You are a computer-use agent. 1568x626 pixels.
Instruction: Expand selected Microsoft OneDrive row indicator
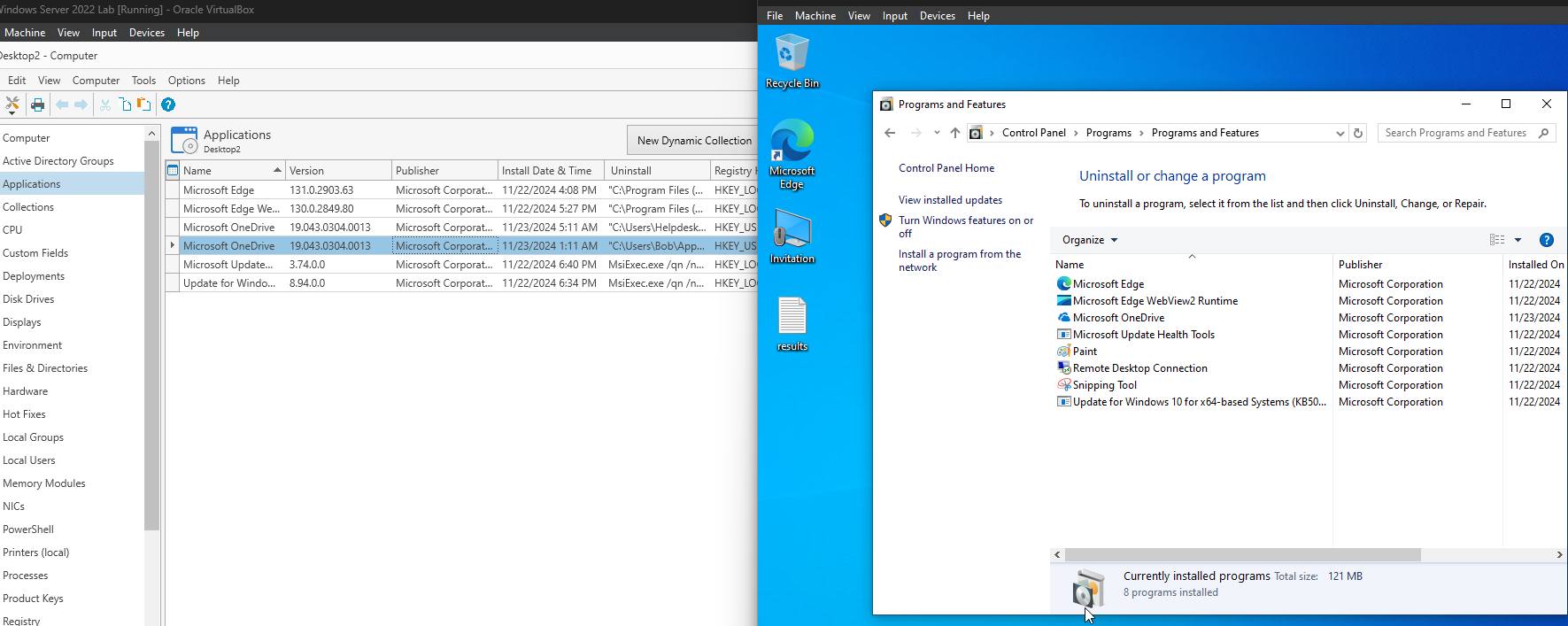pyautogui.click(x=172, y=245)
